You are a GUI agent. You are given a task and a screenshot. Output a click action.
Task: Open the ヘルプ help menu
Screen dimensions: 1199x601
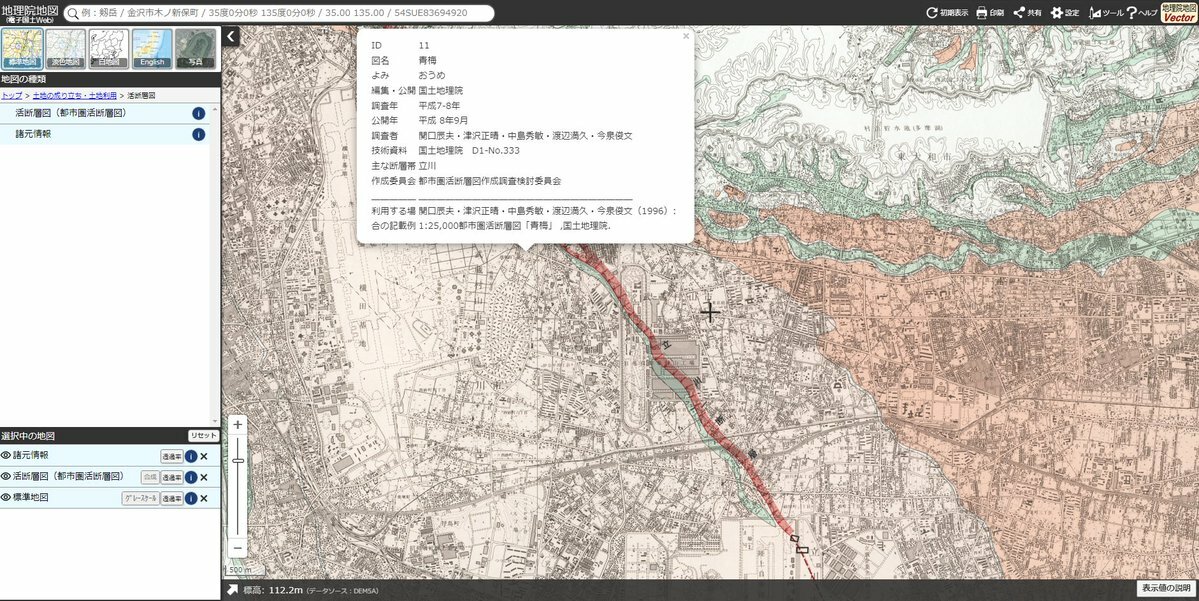(1142, 12)
